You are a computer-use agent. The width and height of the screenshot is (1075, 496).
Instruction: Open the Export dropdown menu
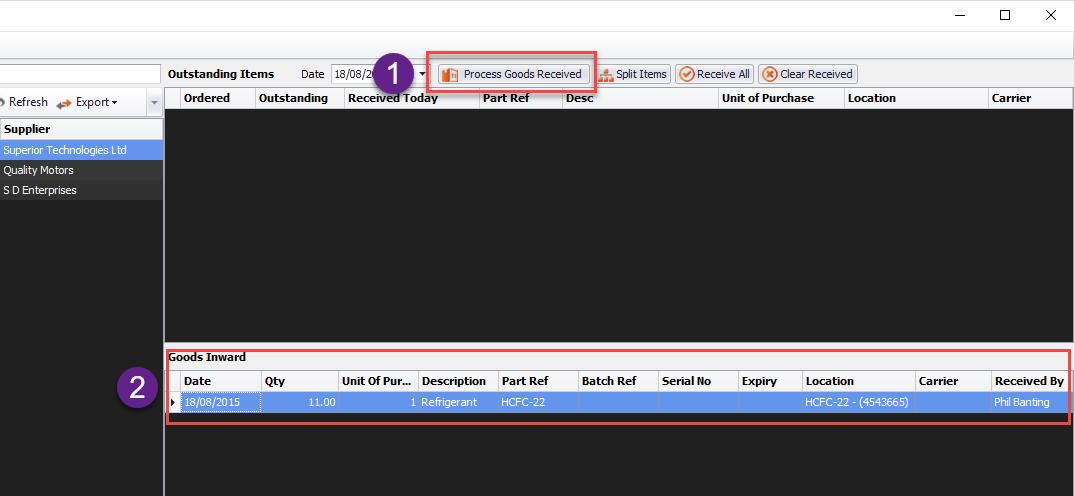(87, 102)
